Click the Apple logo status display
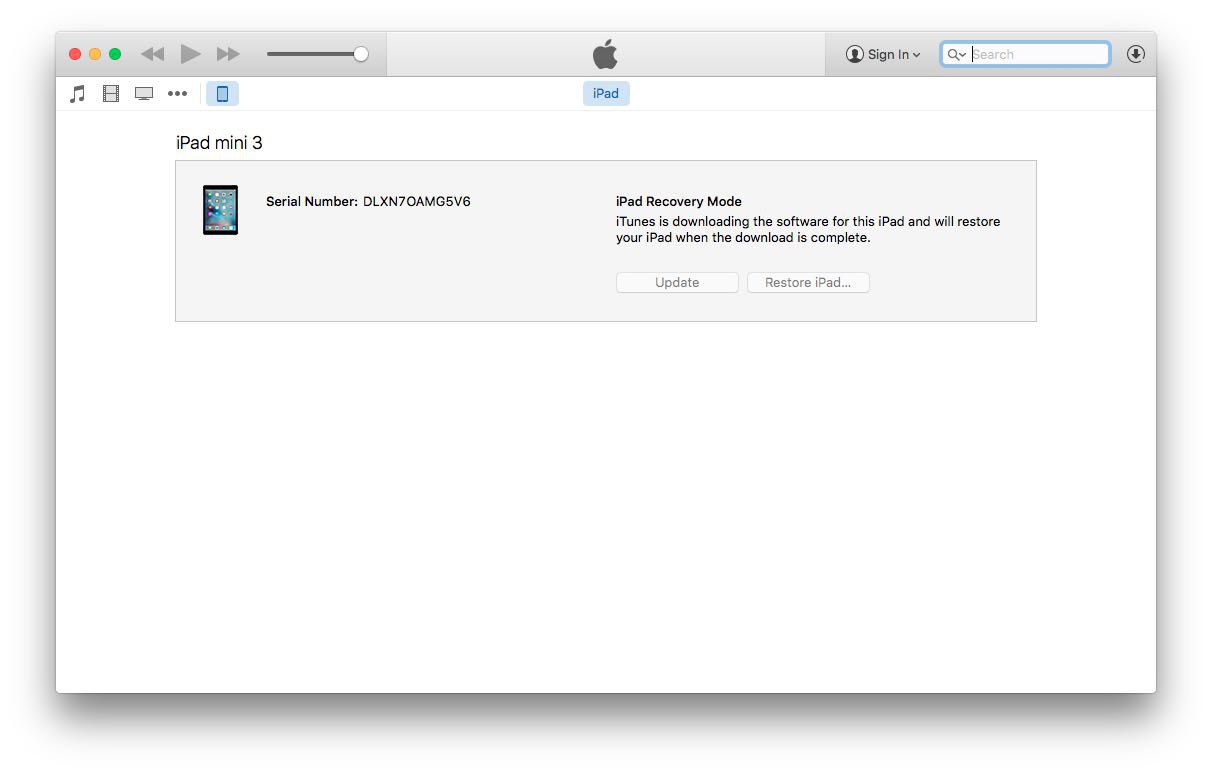The height and width of the screenshot is (773, 1212). (605, 54)
